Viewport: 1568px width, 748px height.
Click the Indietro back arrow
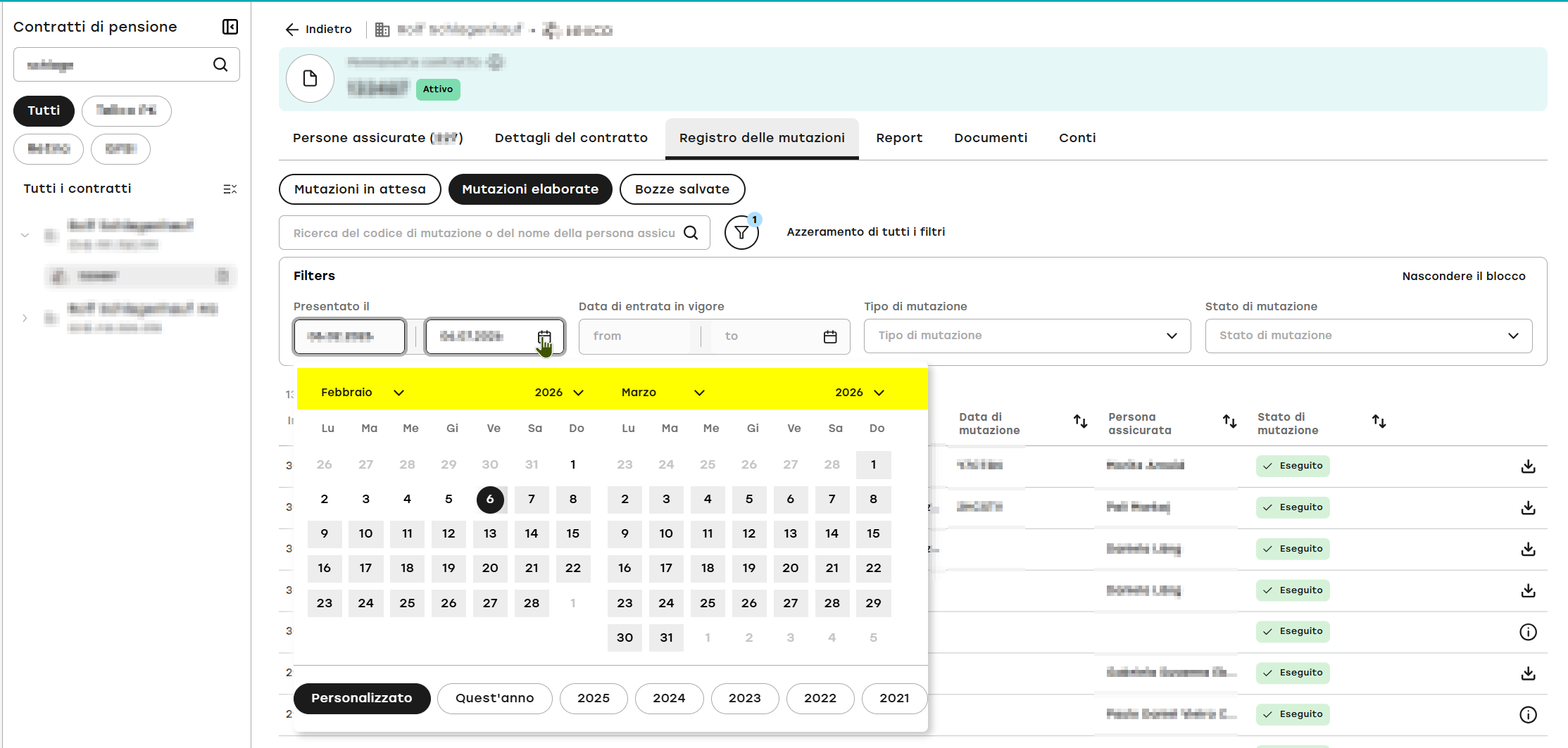pyautogui.click(x=292, y=30)
